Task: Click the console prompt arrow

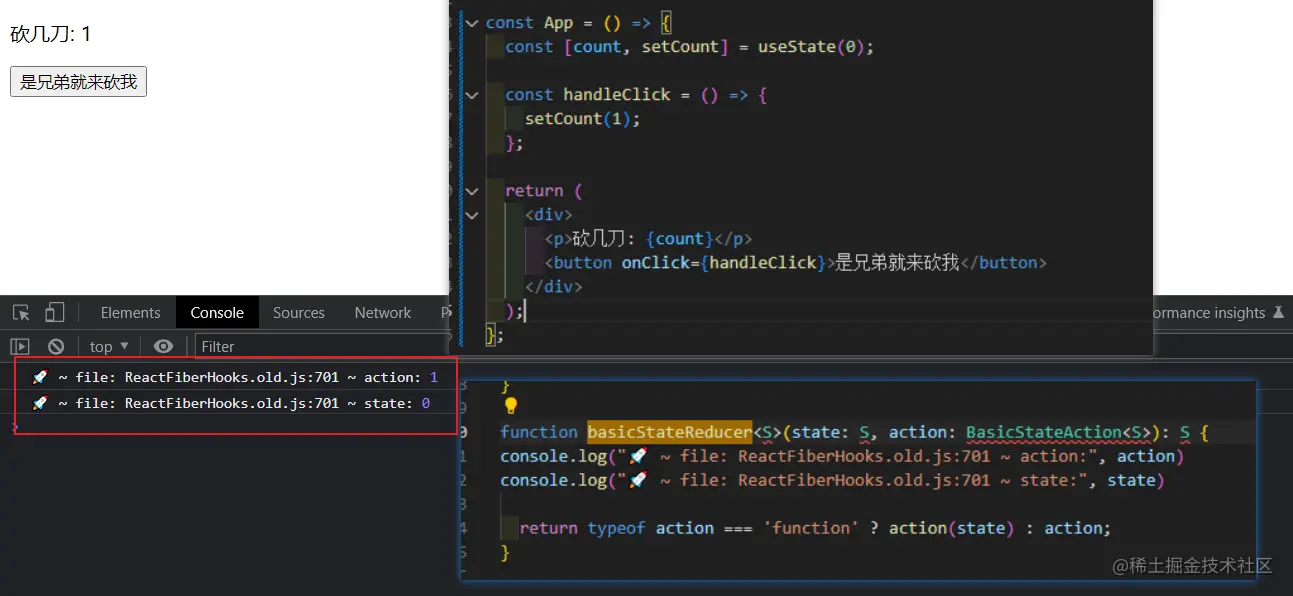Action: pyautogui.click(x=14, y=427)
